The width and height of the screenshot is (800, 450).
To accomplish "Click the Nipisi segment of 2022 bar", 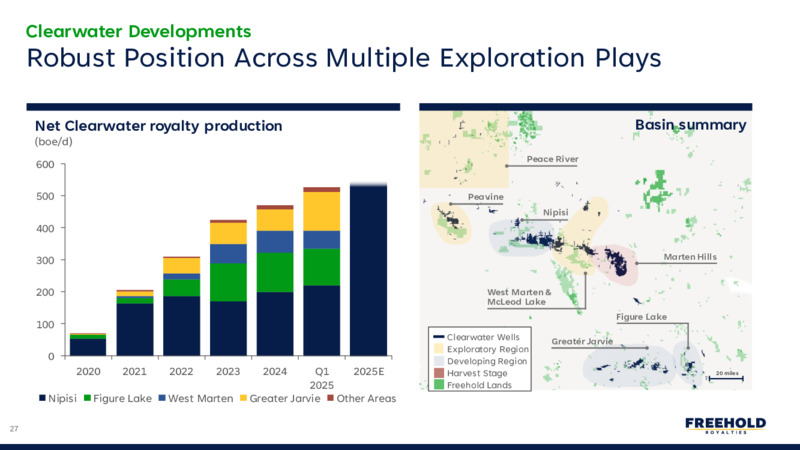I will 182,326.
